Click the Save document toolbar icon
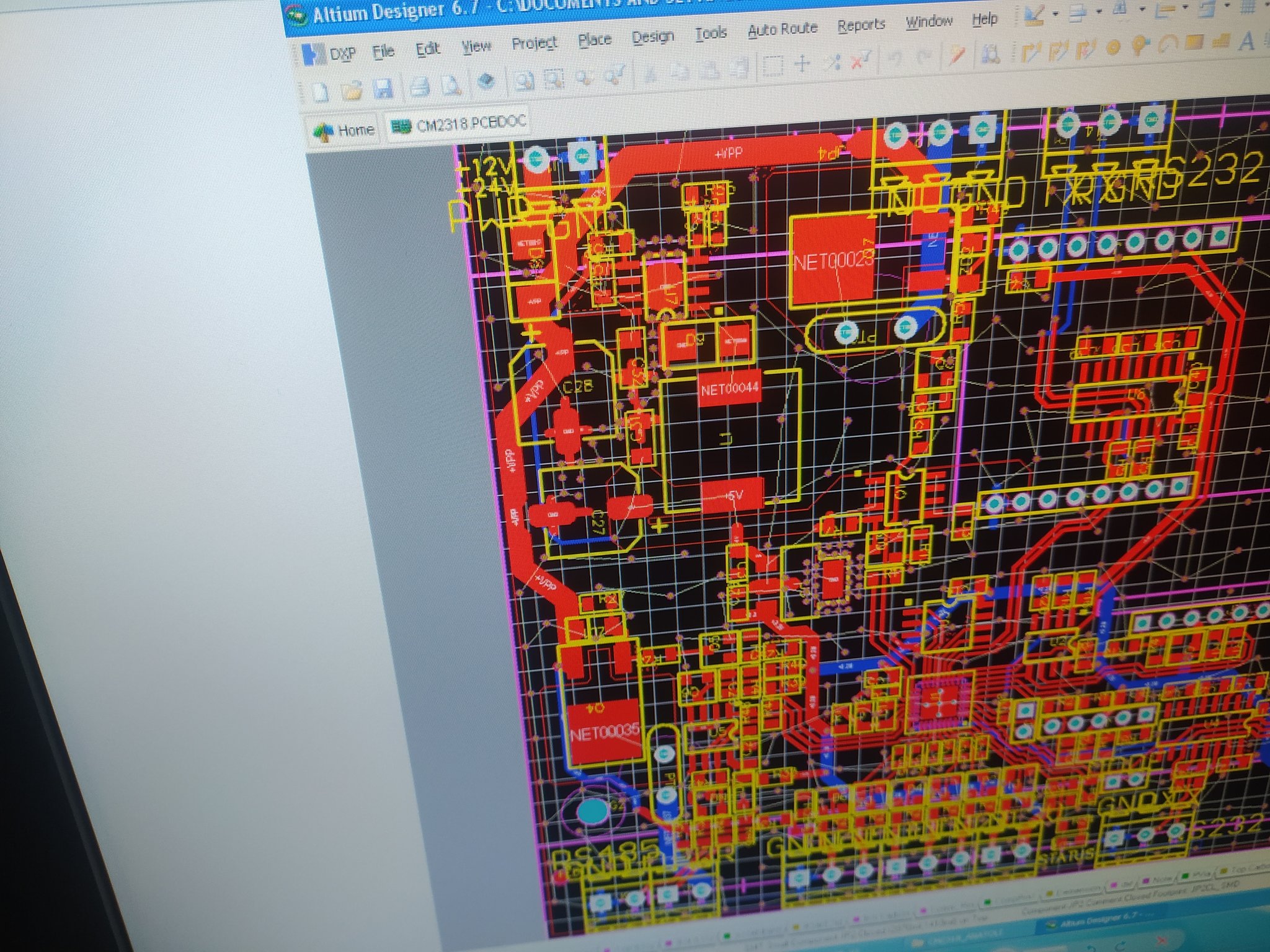This screenshot has height=952, width=1270. [383, 89]
